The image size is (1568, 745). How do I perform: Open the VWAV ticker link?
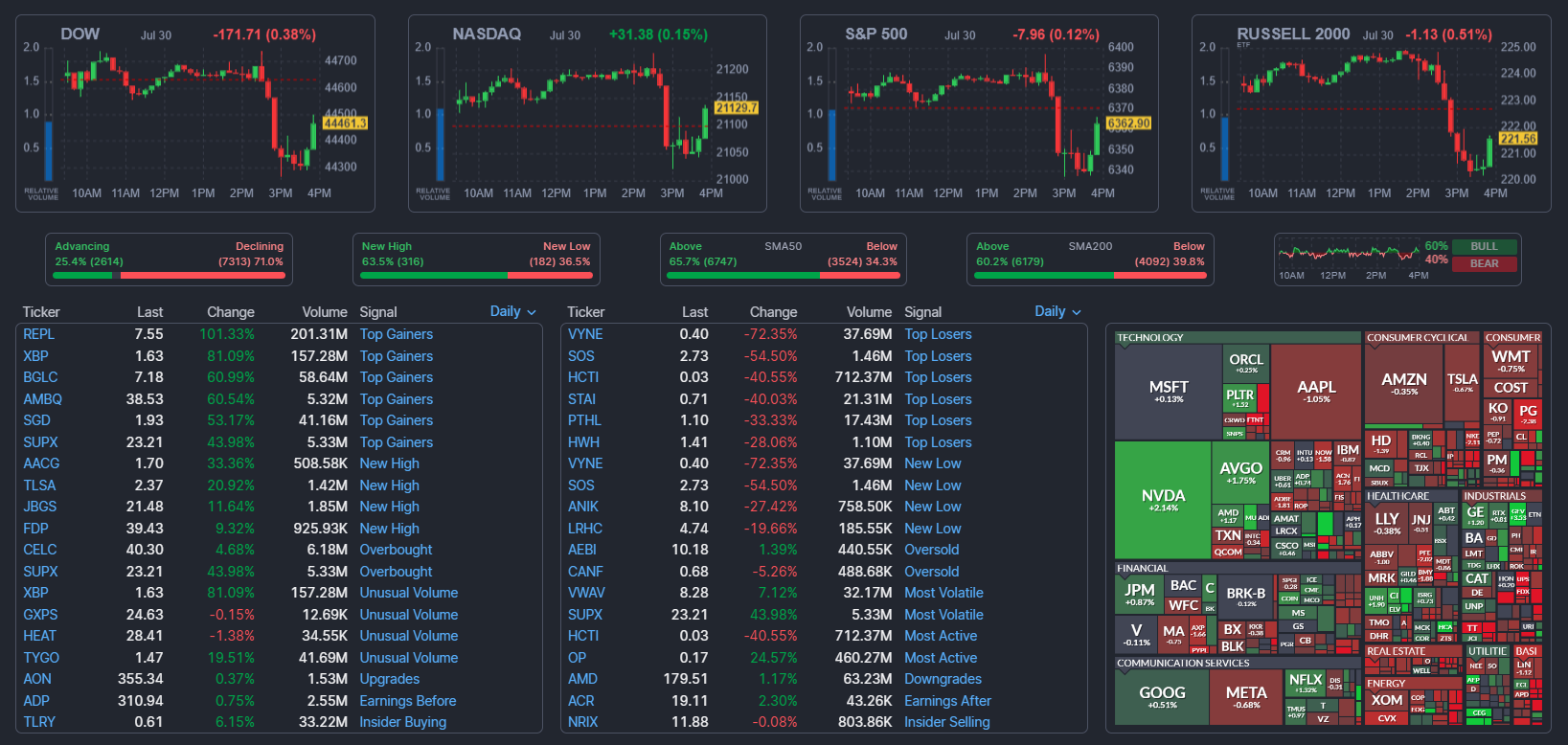[x=586, y=593]
